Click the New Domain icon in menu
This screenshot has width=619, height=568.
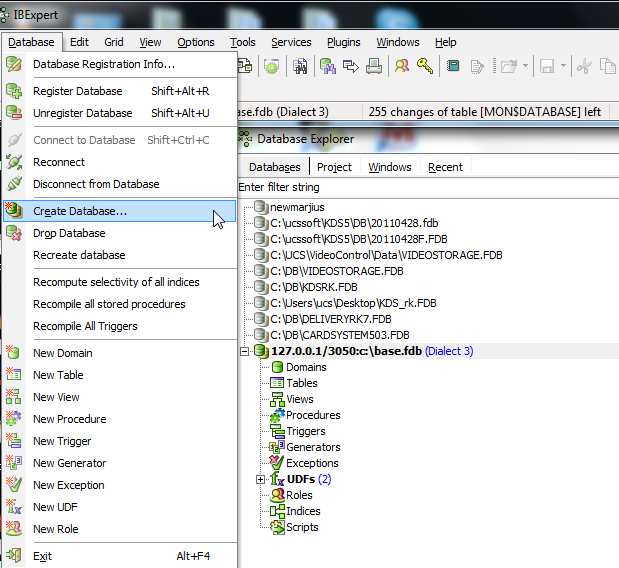click(x=13, y=352)
